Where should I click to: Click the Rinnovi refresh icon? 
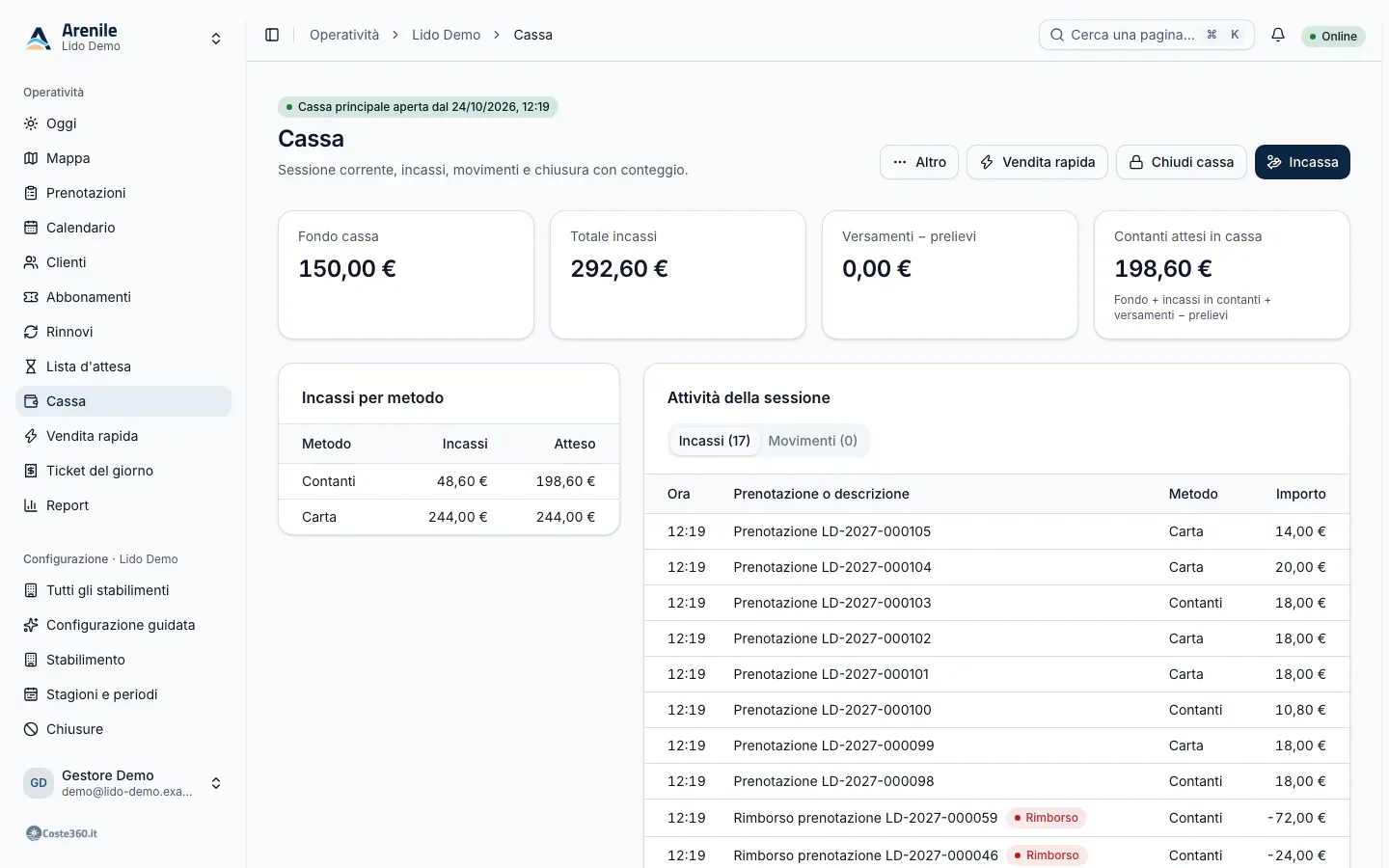31,332
